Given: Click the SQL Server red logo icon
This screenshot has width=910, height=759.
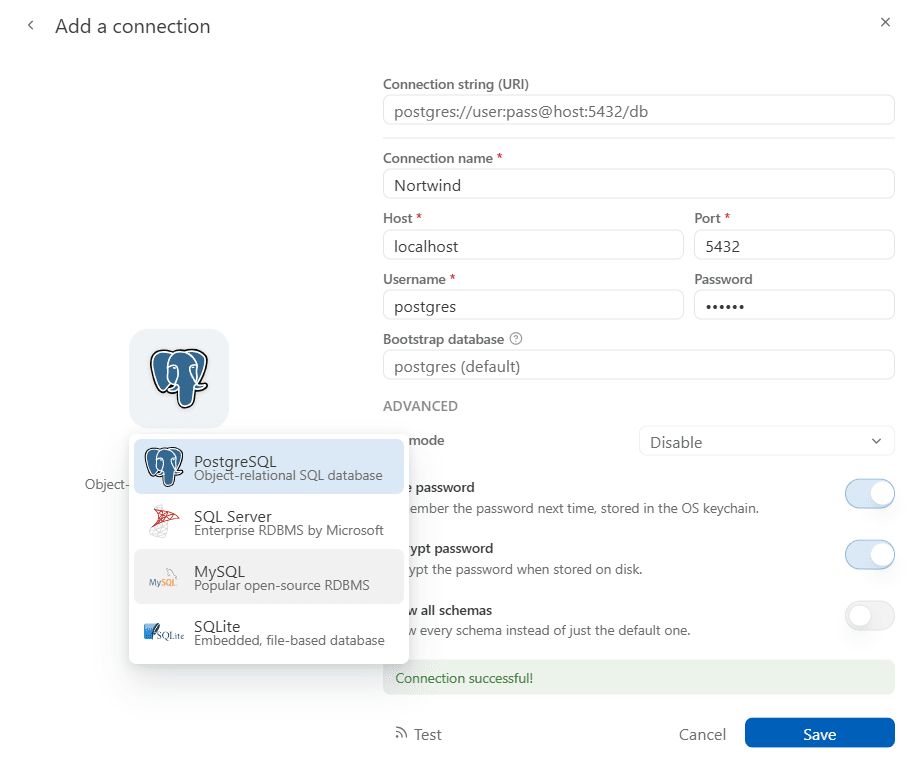Looking at the screenshot, I should (x=164, y=521).
